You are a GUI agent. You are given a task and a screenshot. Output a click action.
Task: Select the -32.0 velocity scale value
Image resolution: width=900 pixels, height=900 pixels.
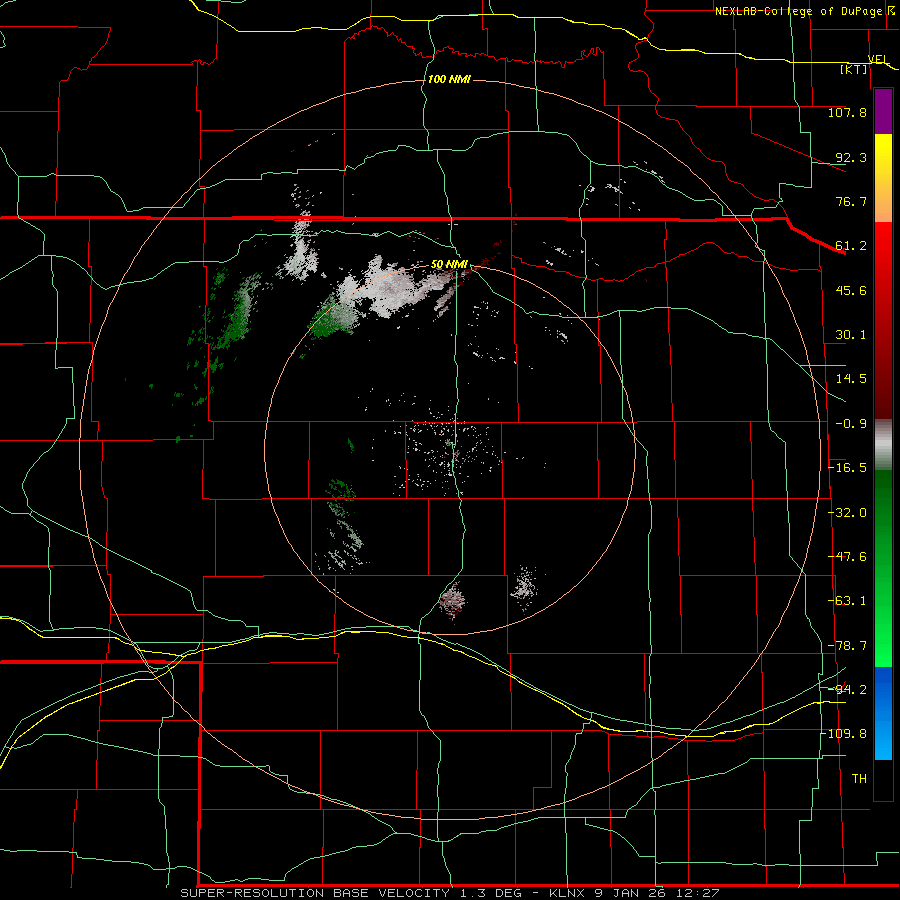(x=847, y=513)
